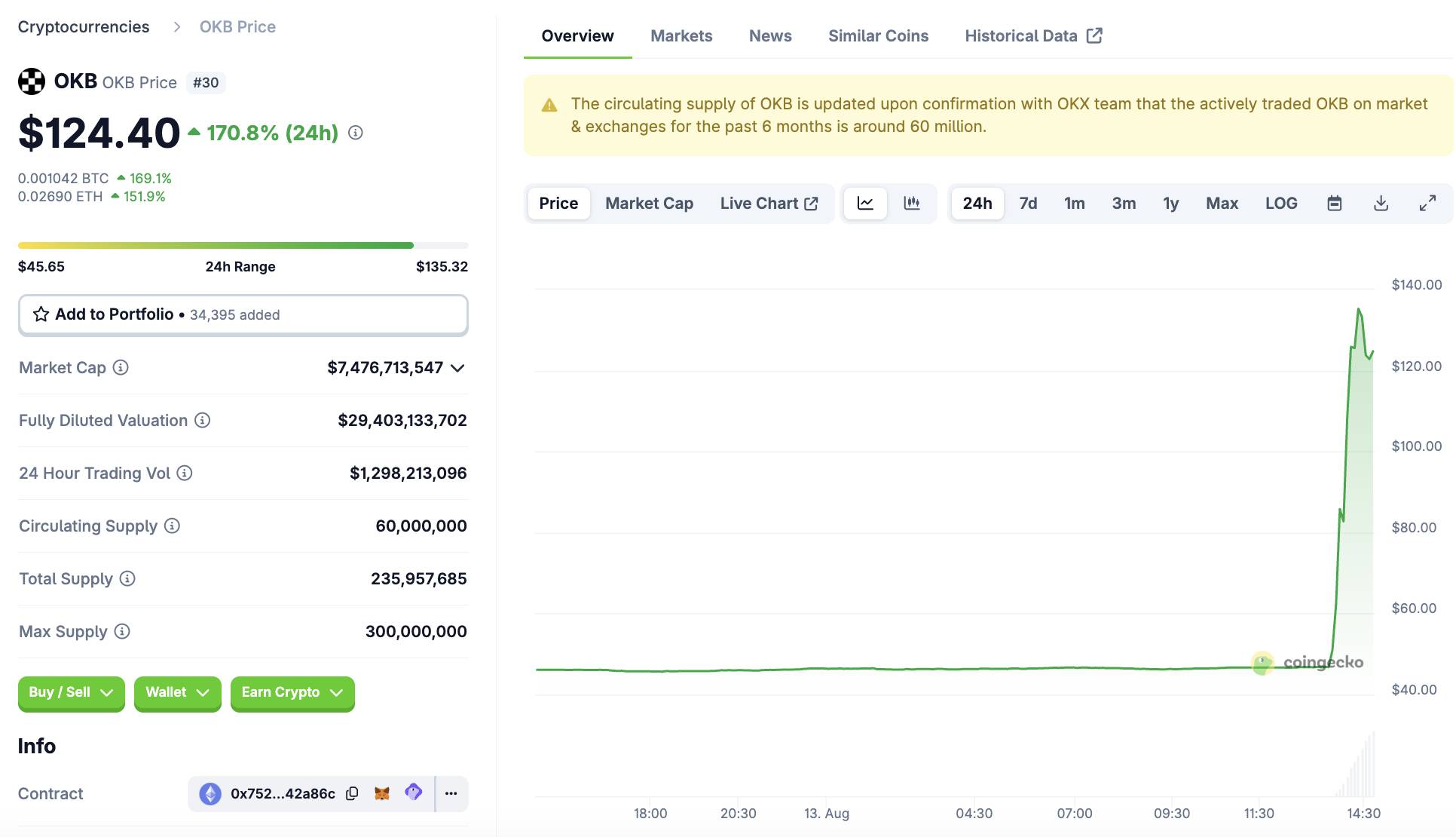Expand chart to fullscreen

[1427, 204]
